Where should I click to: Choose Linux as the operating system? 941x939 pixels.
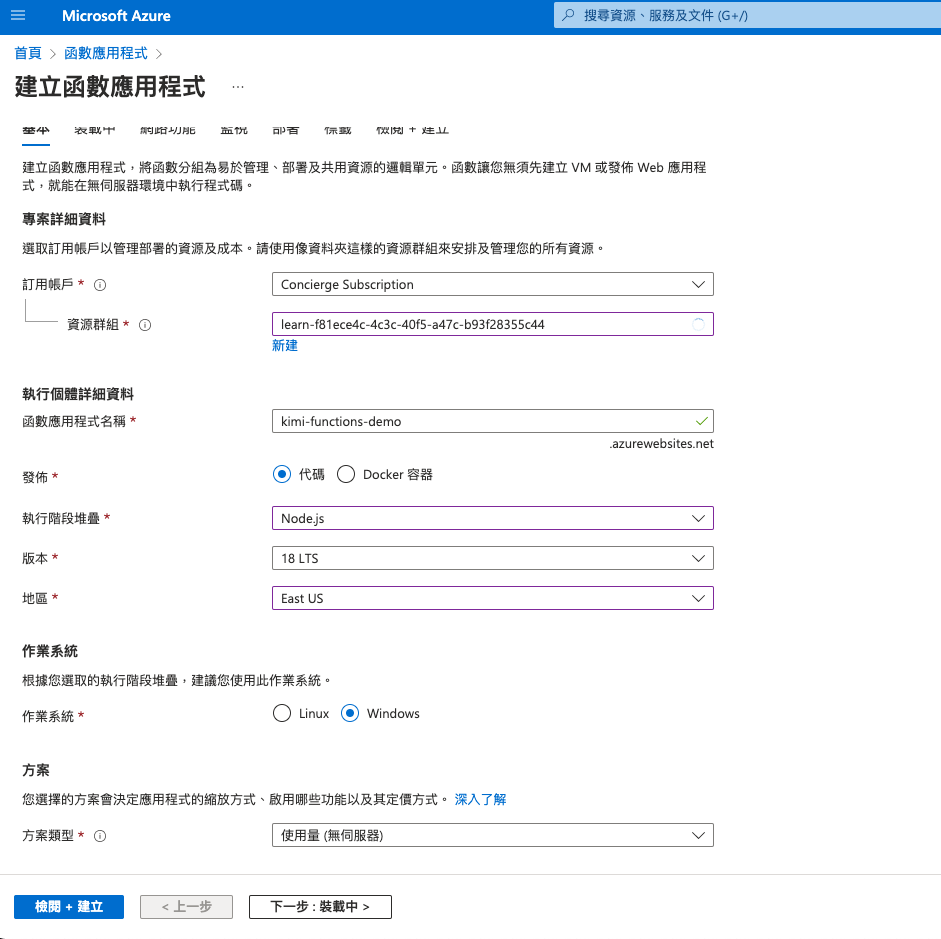click(x=281, y=713)
